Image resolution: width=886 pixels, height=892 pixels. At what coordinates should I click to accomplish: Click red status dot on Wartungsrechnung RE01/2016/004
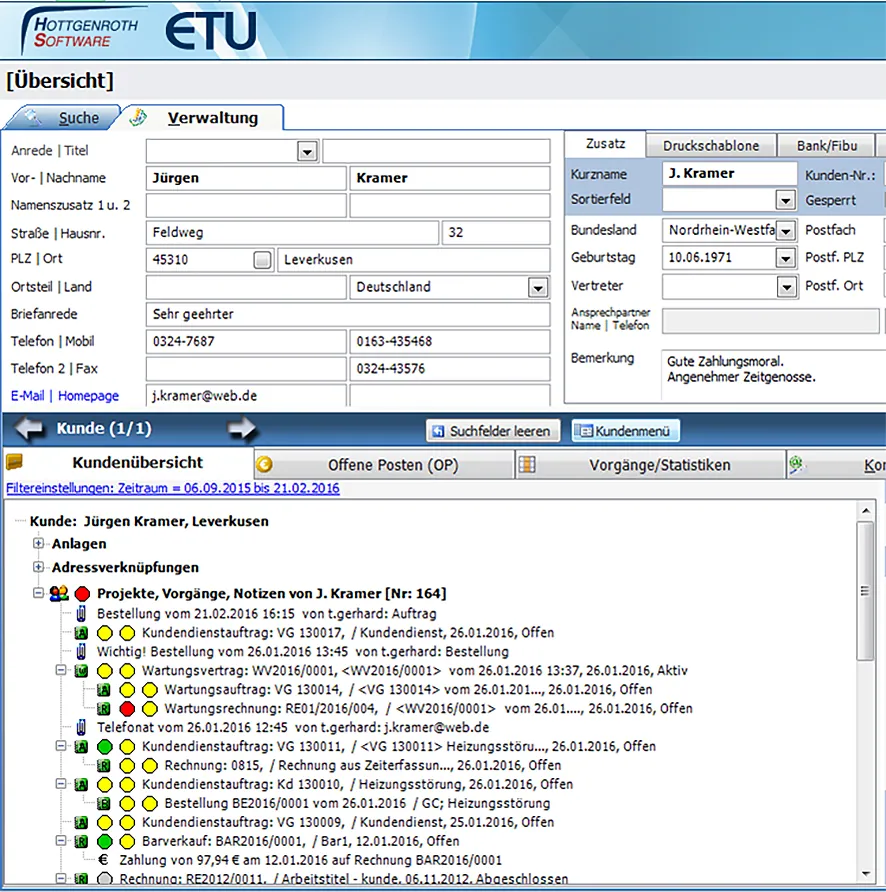pyautogui.click(x=127, y=708)
